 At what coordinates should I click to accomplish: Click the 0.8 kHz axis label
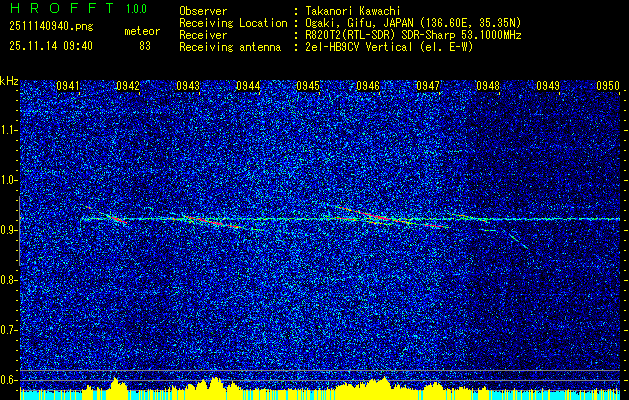coord(9,280)
